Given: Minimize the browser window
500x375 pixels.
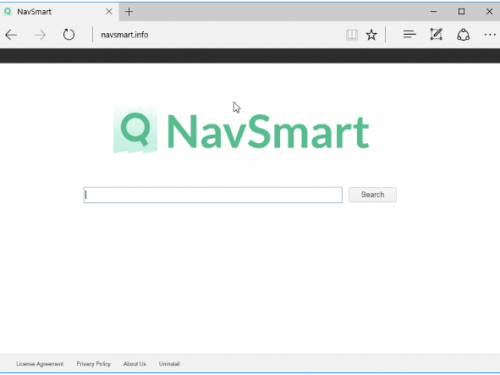Looking at the screenshot, I should click(434, 12).
